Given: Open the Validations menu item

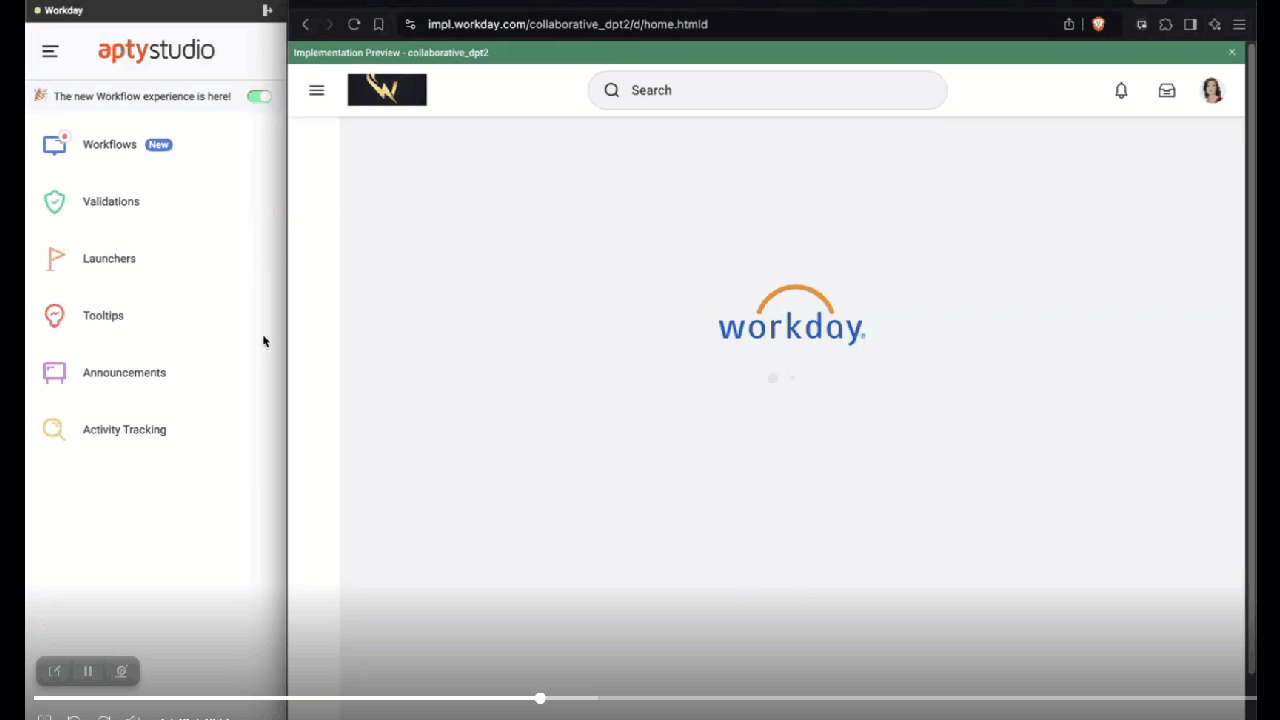Looking at the screenshot, I should pos(111,202).
